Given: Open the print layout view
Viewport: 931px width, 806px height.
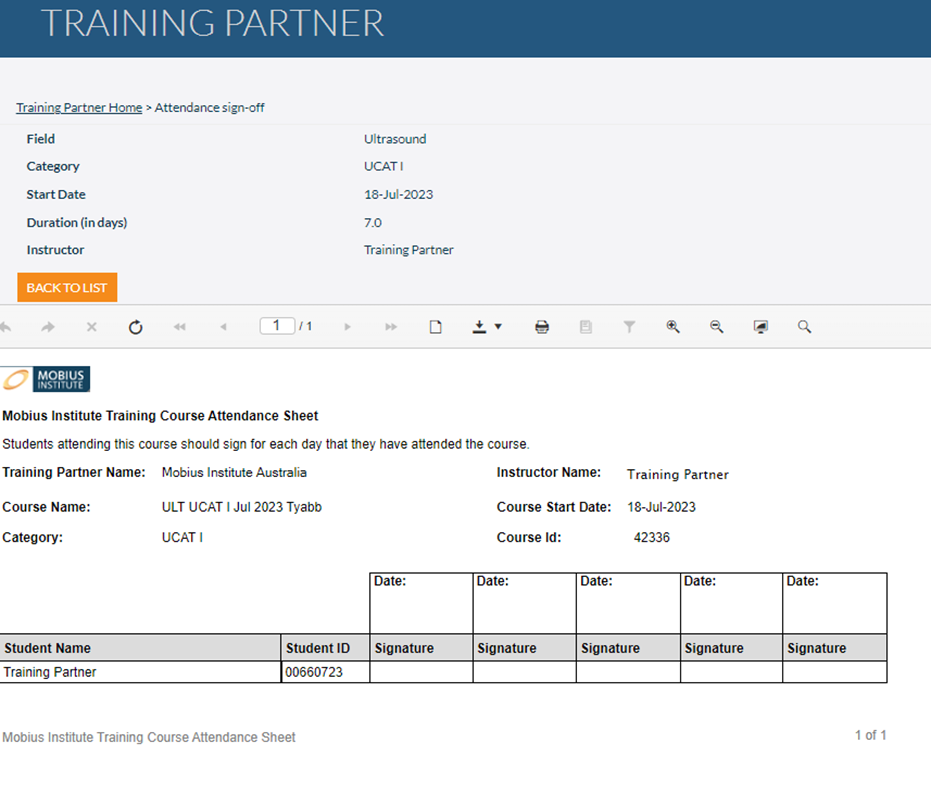Looking at the screenshot, I should click(x=435, y=326).
